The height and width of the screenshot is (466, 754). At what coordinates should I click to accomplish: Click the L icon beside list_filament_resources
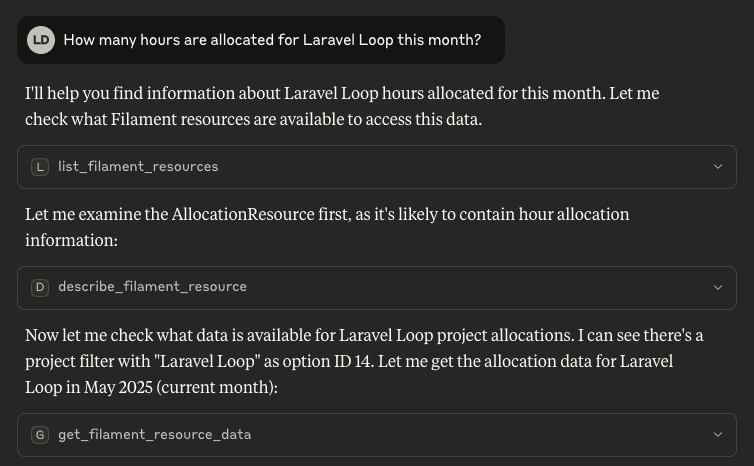coord(40,167)
